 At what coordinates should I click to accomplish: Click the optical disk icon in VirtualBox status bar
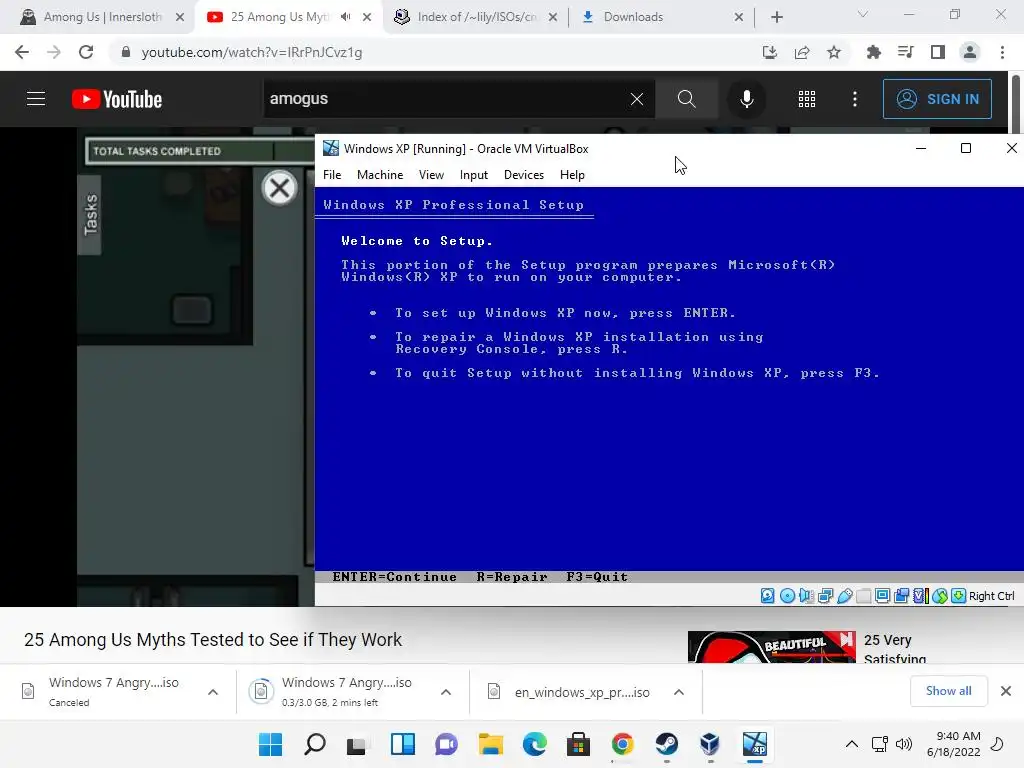tap(788, 596)
